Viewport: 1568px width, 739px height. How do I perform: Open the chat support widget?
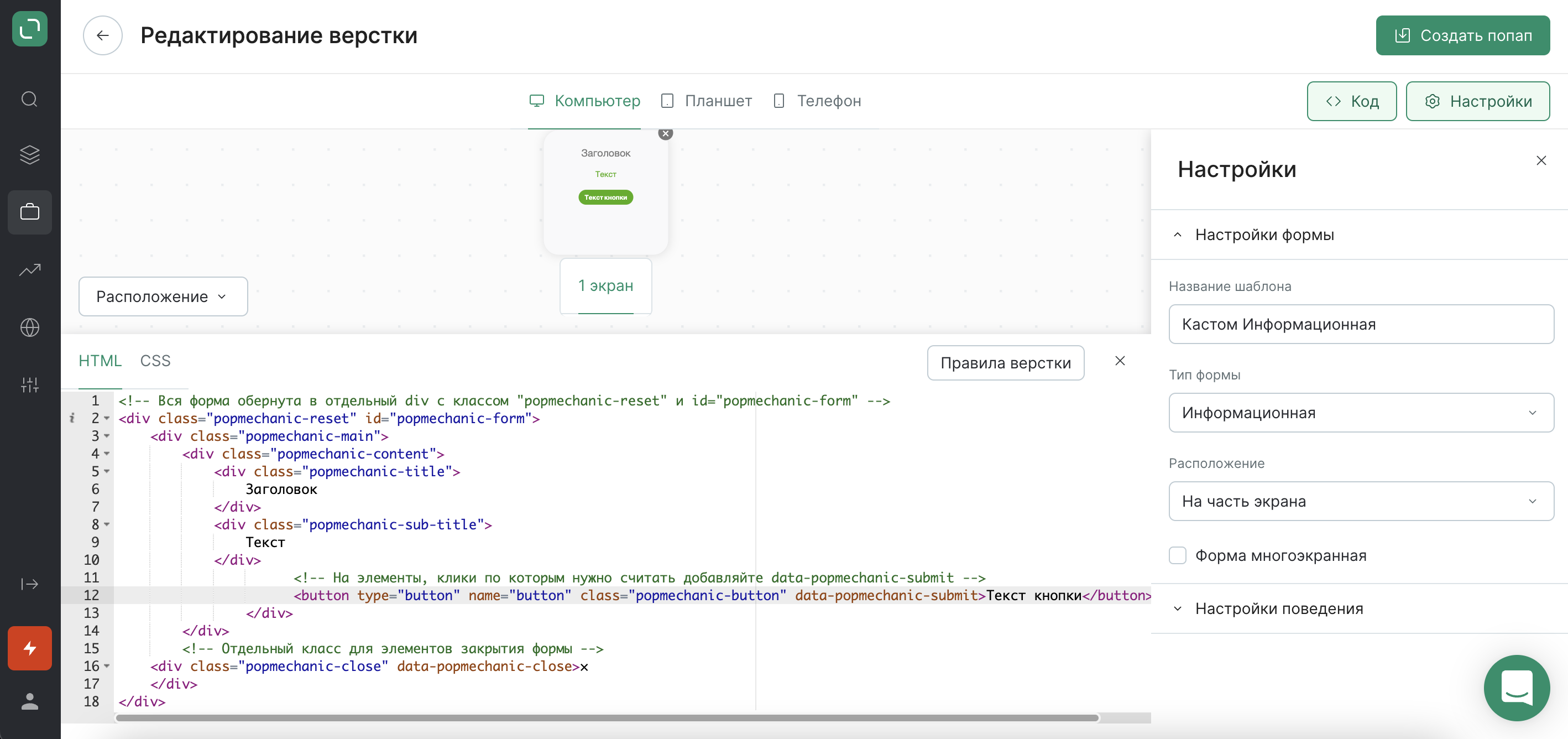click(1517, 688)
